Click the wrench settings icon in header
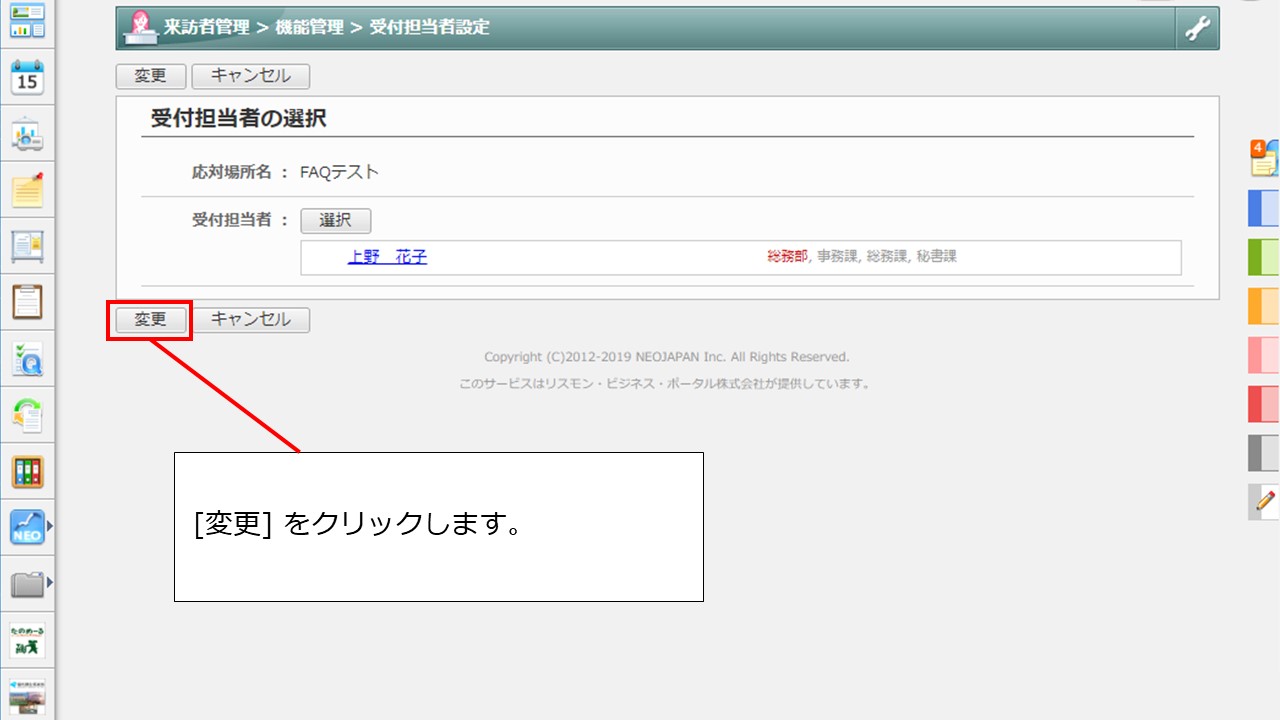1280x720 pixels. point(1197,28)
